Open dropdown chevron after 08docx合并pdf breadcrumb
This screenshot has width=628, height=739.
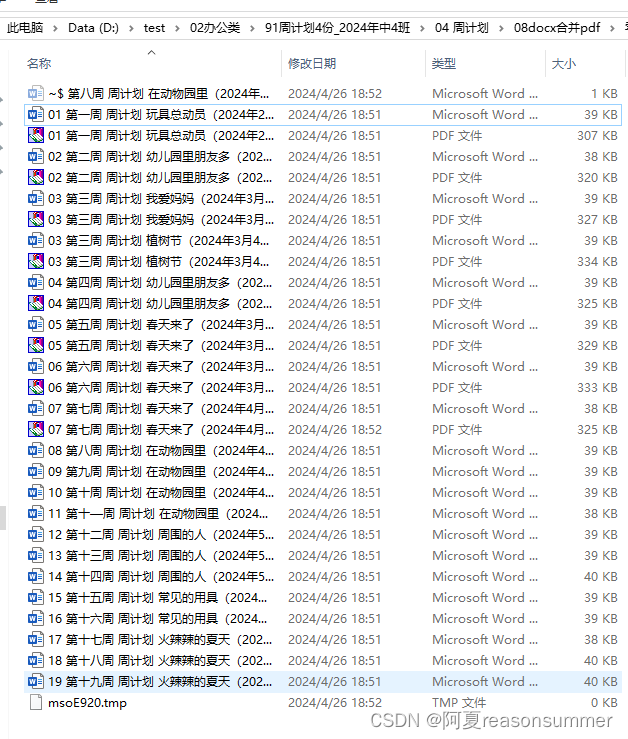[x=613, y=28]
